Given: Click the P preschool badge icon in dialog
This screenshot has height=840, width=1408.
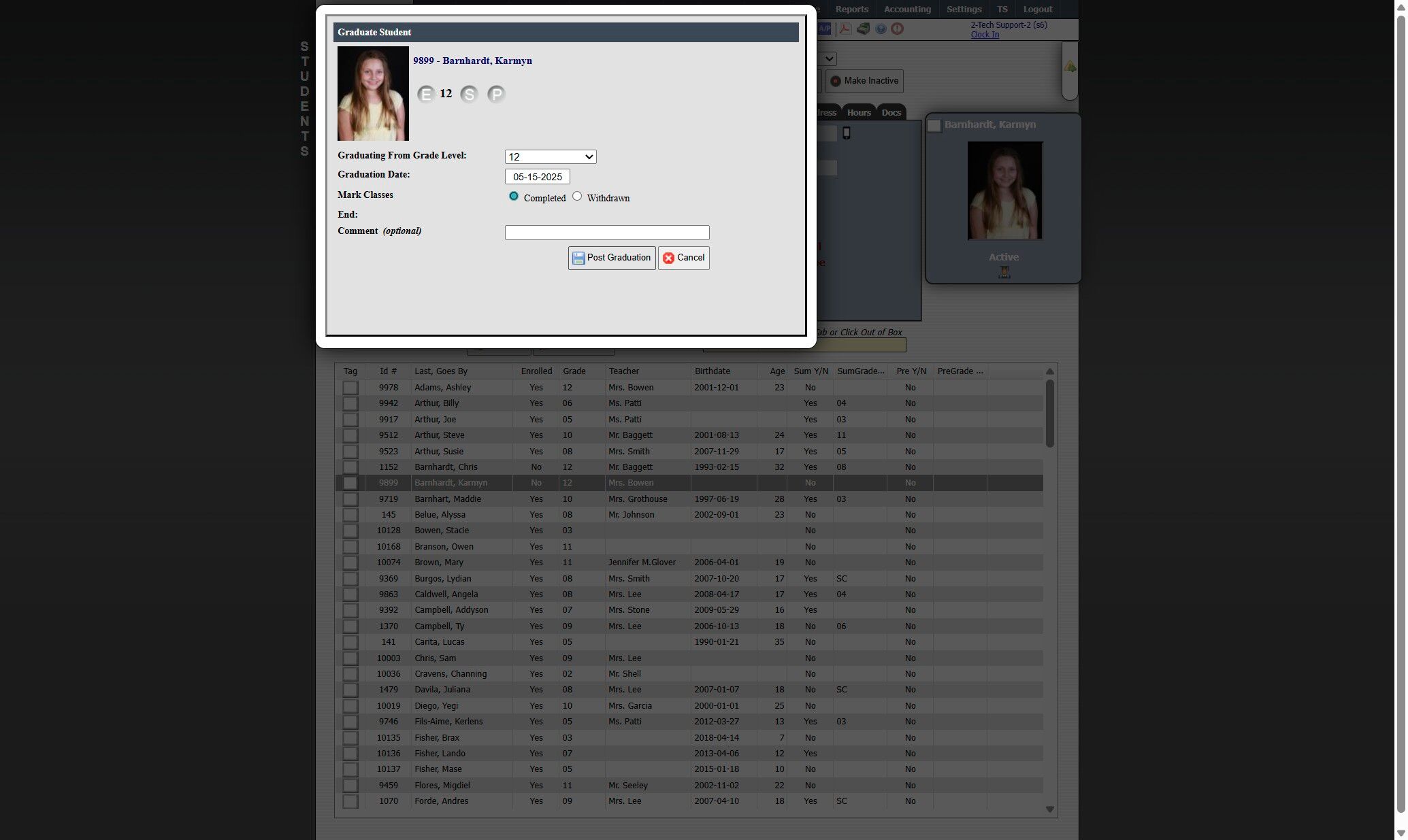Looking at the screenshot, I should click(x=496, y=95).
